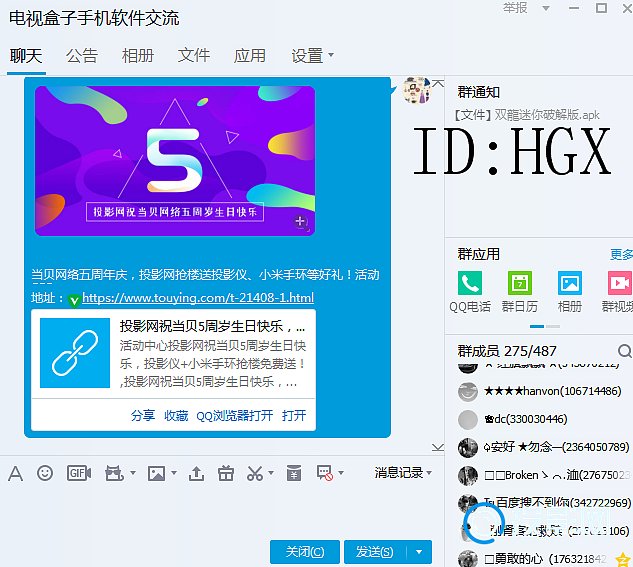Viewport: 633px width, 567px height.
Task: Click the green V verified link badge
Action: (74, 301)
